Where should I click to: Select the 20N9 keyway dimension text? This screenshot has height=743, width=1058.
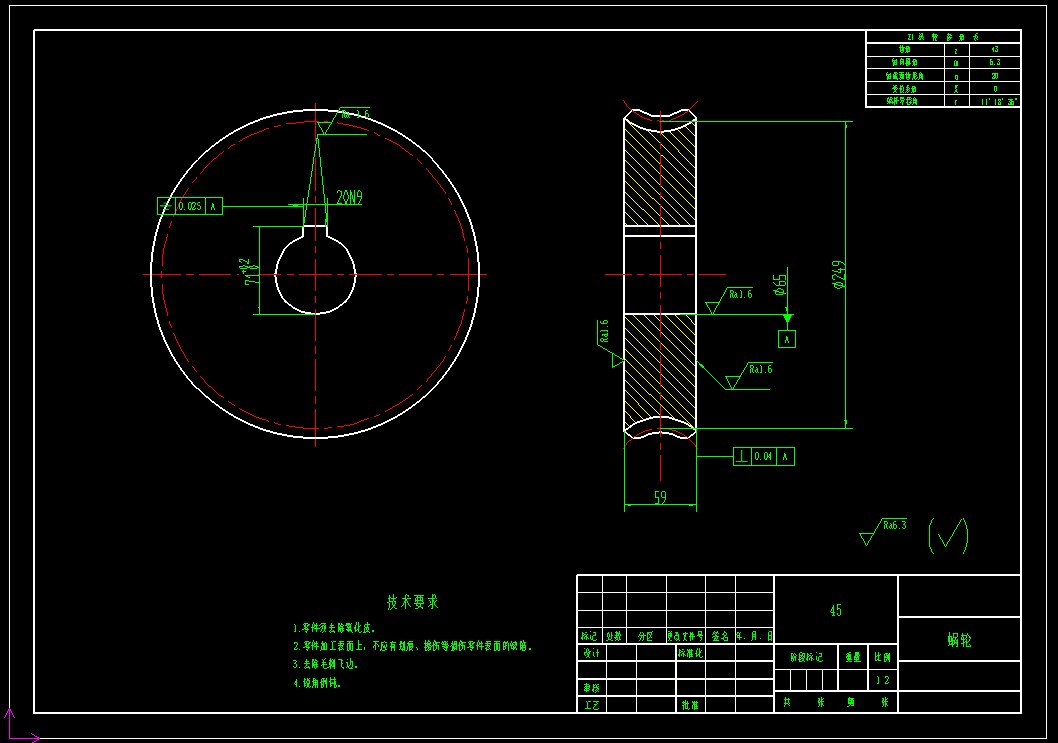pos(350,197)
